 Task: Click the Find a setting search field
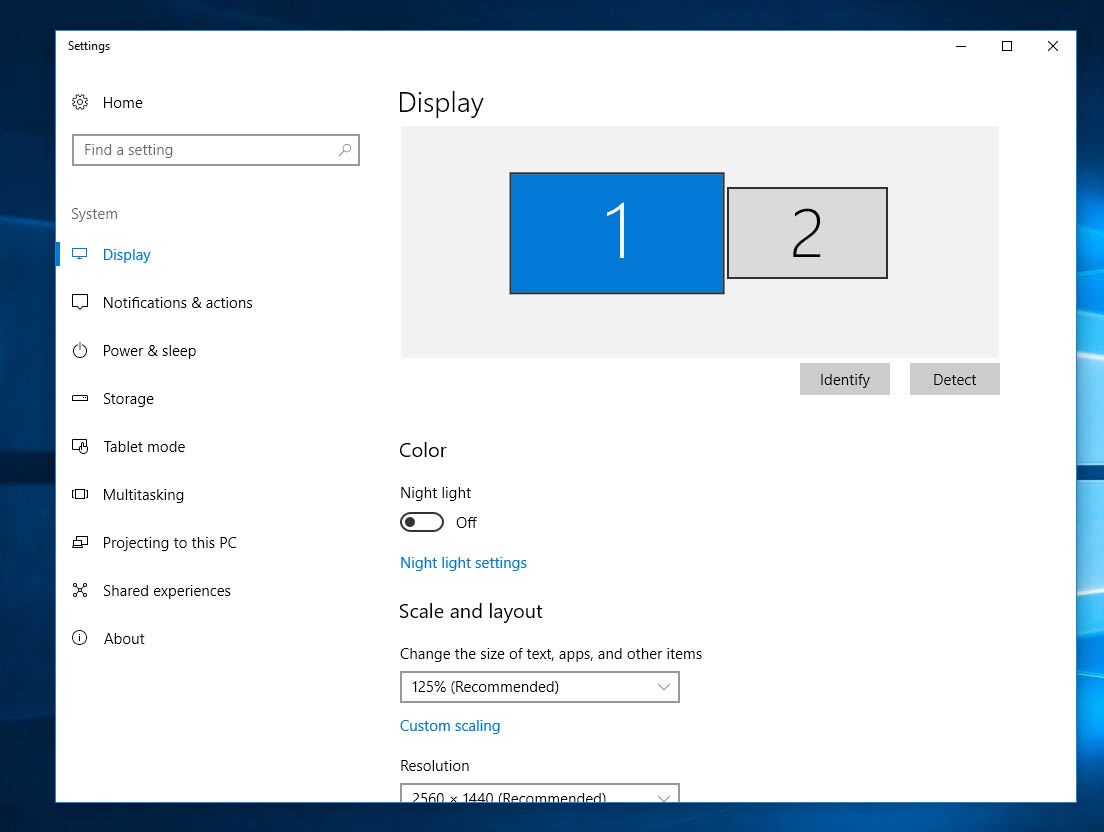click(216, 150)
